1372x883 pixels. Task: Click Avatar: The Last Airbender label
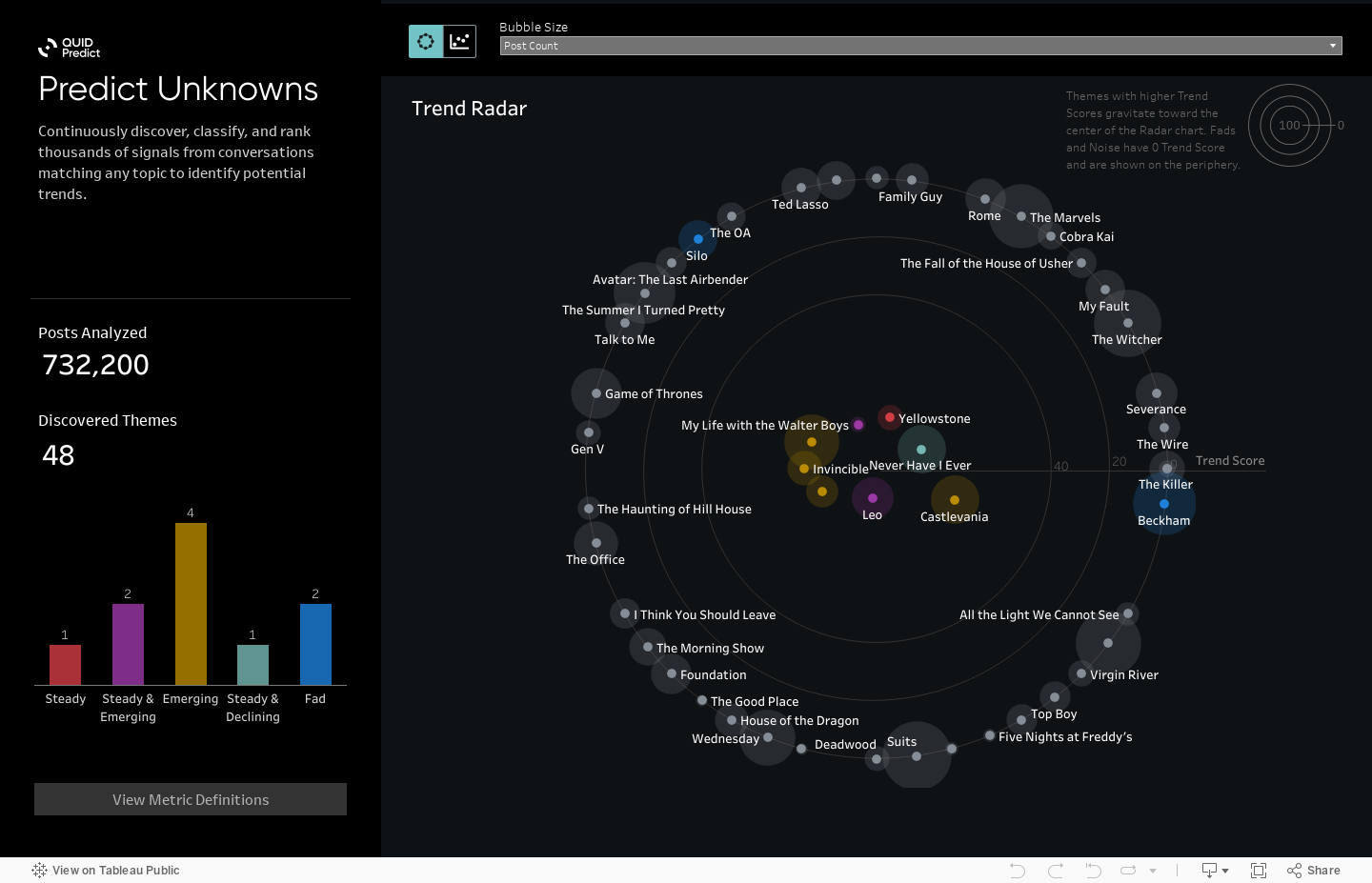(670, 280)
